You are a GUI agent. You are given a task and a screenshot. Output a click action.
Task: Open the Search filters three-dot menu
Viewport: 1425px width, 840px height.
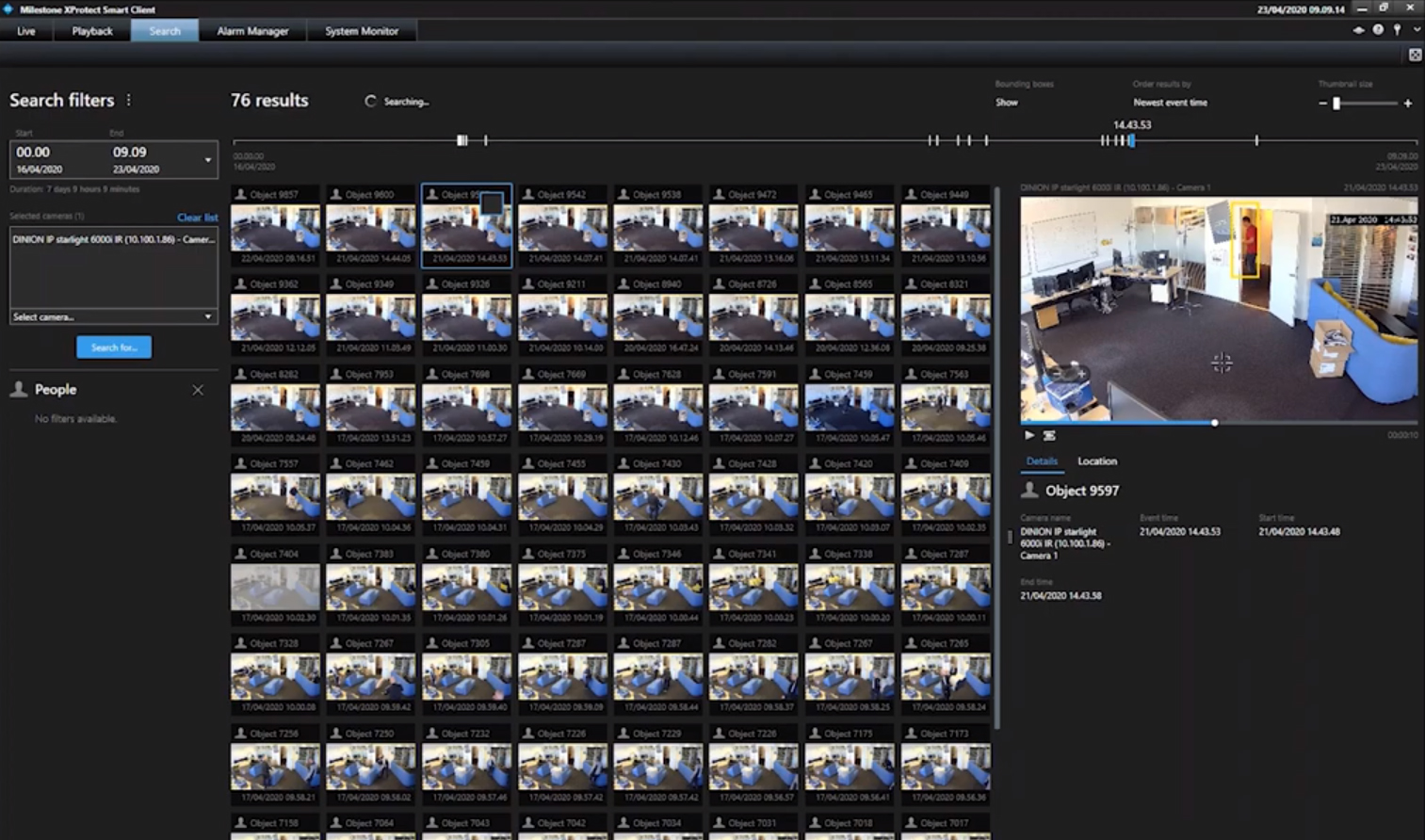click(x=129, y=100)
